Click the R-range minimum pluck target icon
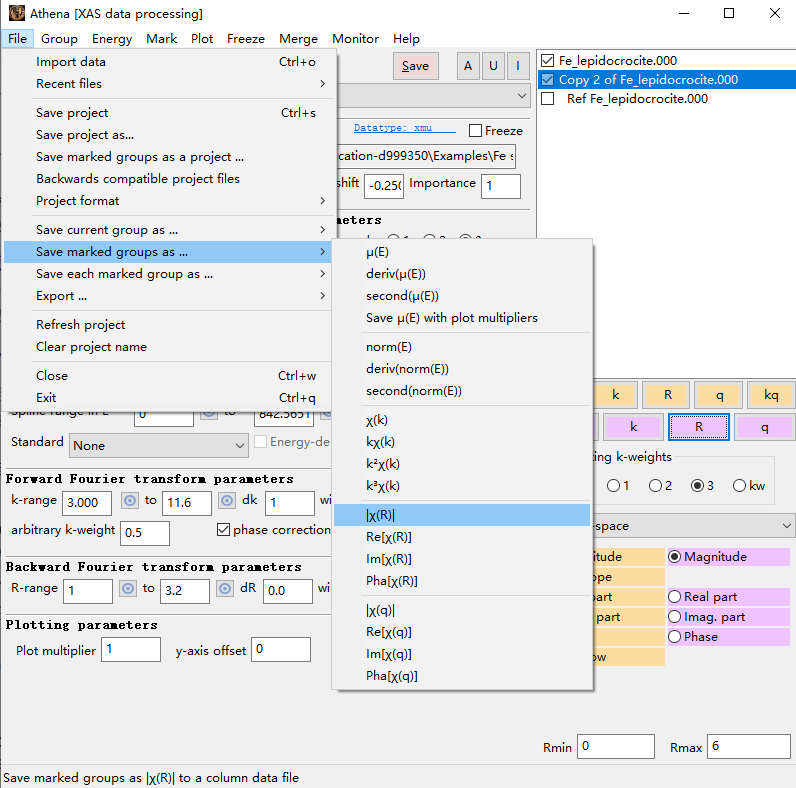796x788 pixels. (x=128, y=588)
